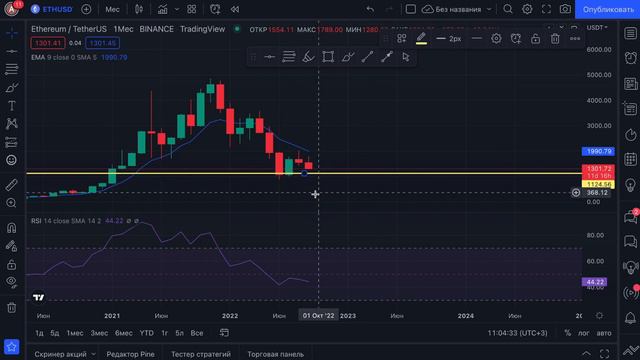The image size is (640, 360).
Task: Toggle stay in drawing mode
Action: [11, 246]
